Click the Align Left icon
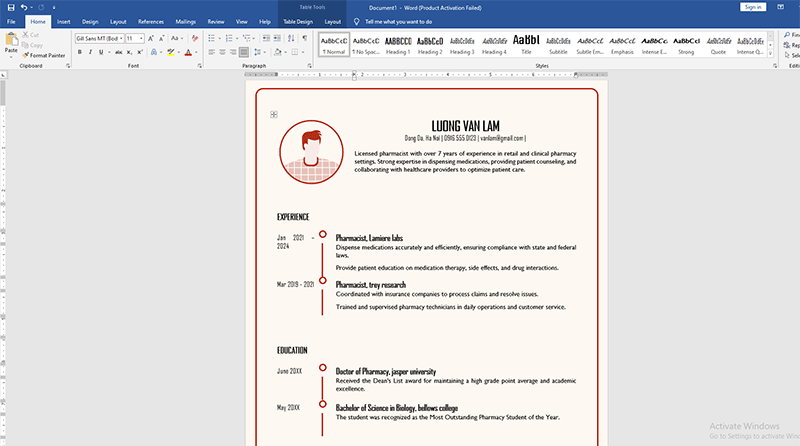This screenshot has height=446, width=800. click(212, 52)
